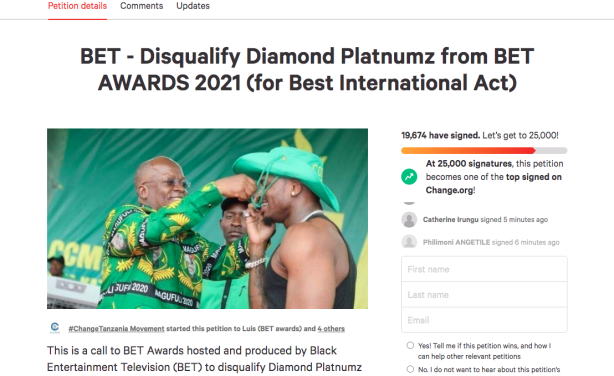Click the signature progress bar
Image resolution: width=614 pixels, height=376 pixels.
pos(484,150)
